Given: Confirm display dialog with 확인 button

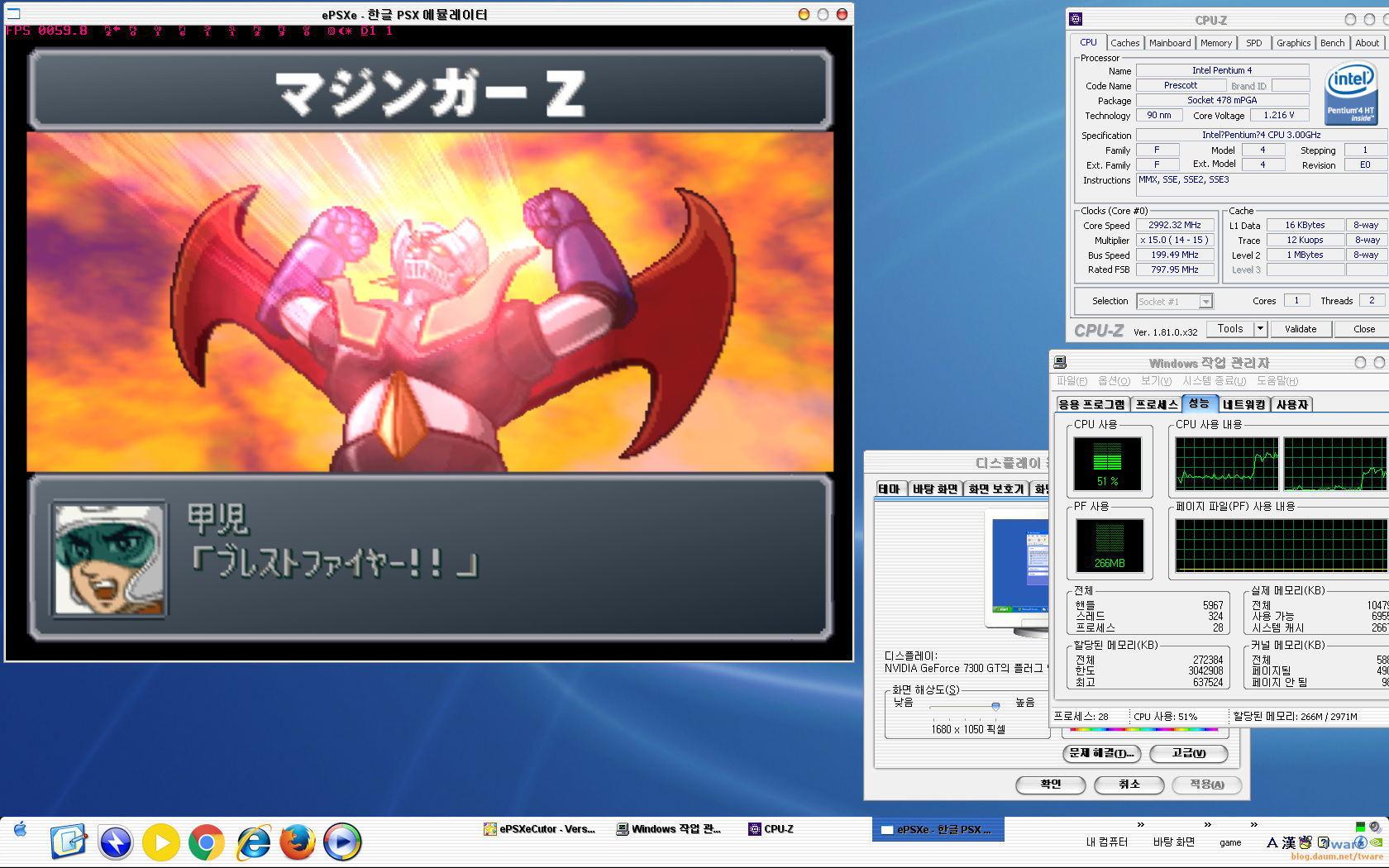Looking at the screenshot, I should [1051, 785].
